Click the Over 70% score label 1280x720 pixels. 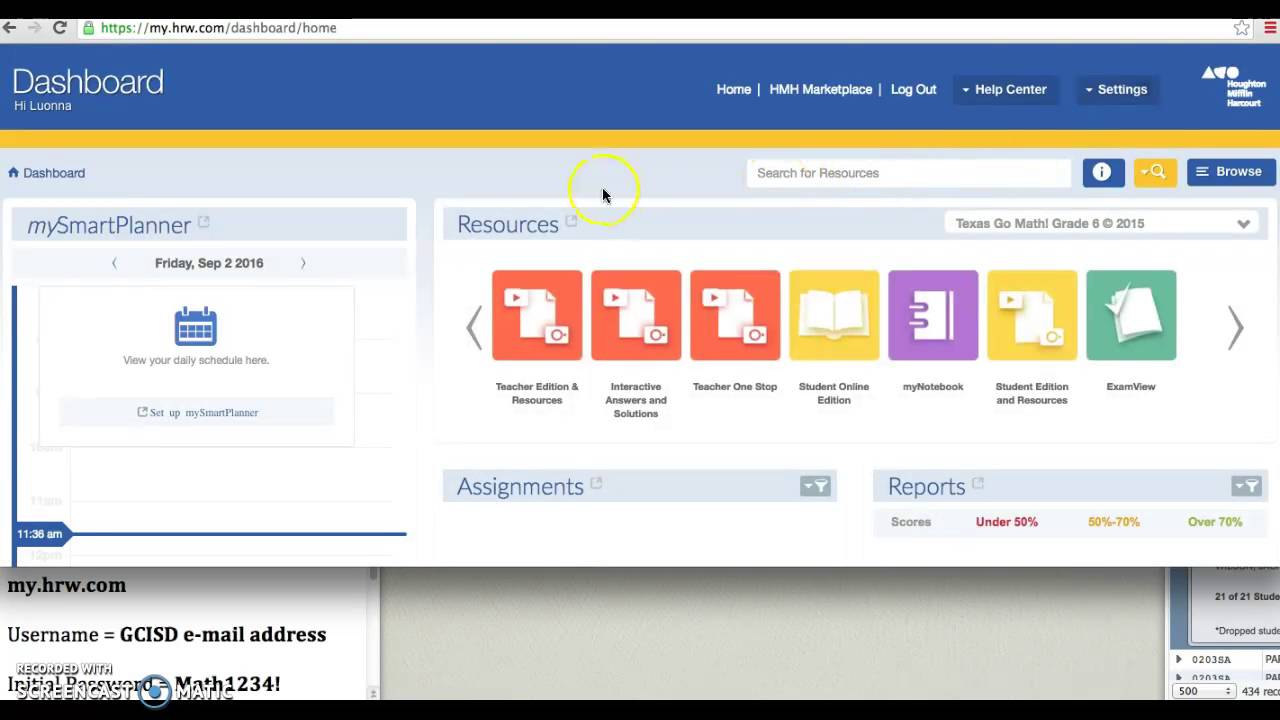[1215, 522]
